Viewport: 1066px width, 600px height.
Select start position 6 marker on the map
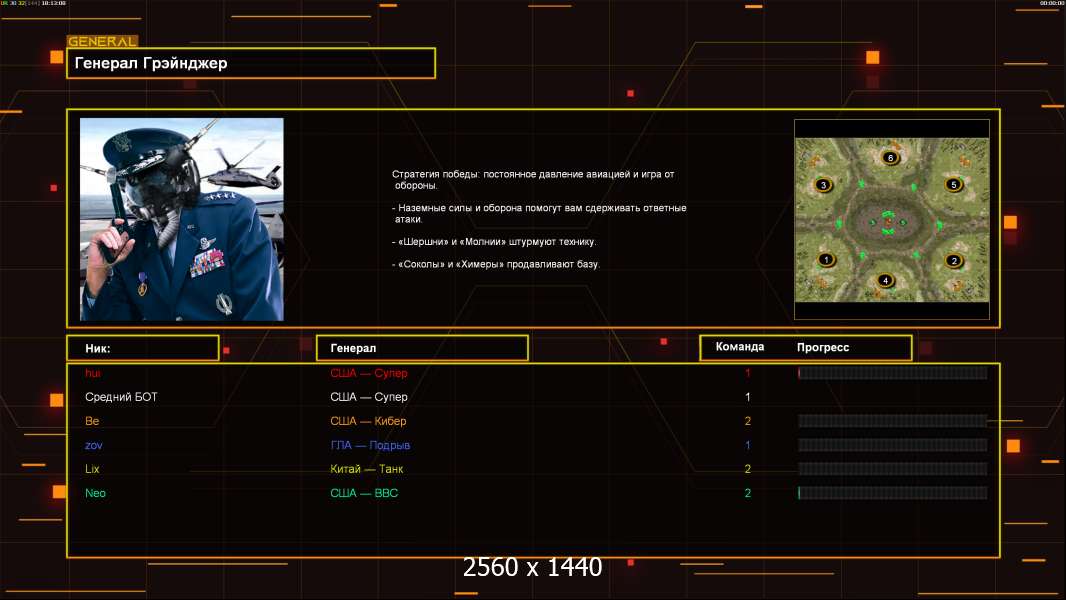(890, 158)
